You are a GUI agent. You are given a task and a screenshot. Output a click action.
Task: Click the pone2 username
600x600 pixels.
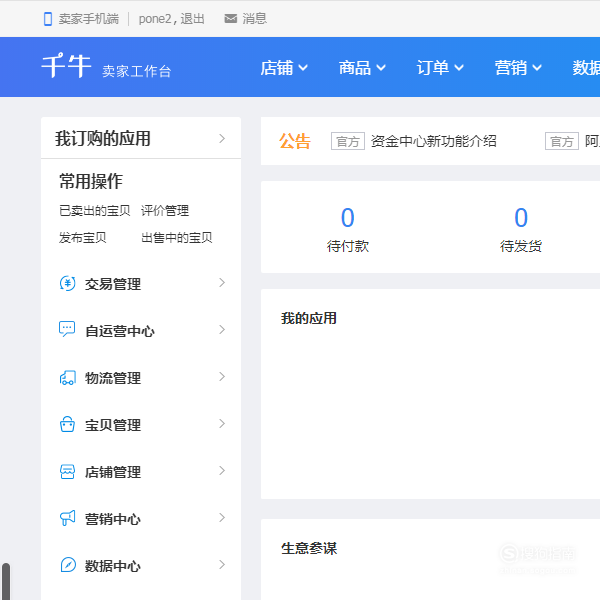[x=155, y=19]
